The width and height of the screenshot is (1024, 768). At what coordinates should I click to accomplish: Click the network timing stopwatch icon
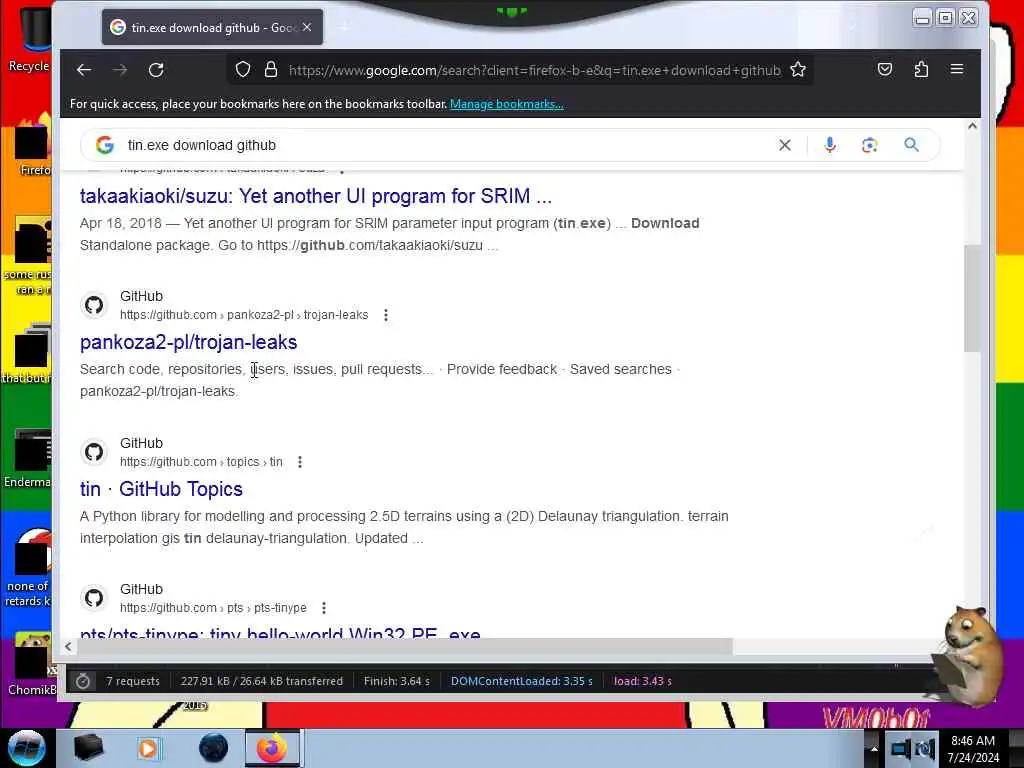pos(82,681)
